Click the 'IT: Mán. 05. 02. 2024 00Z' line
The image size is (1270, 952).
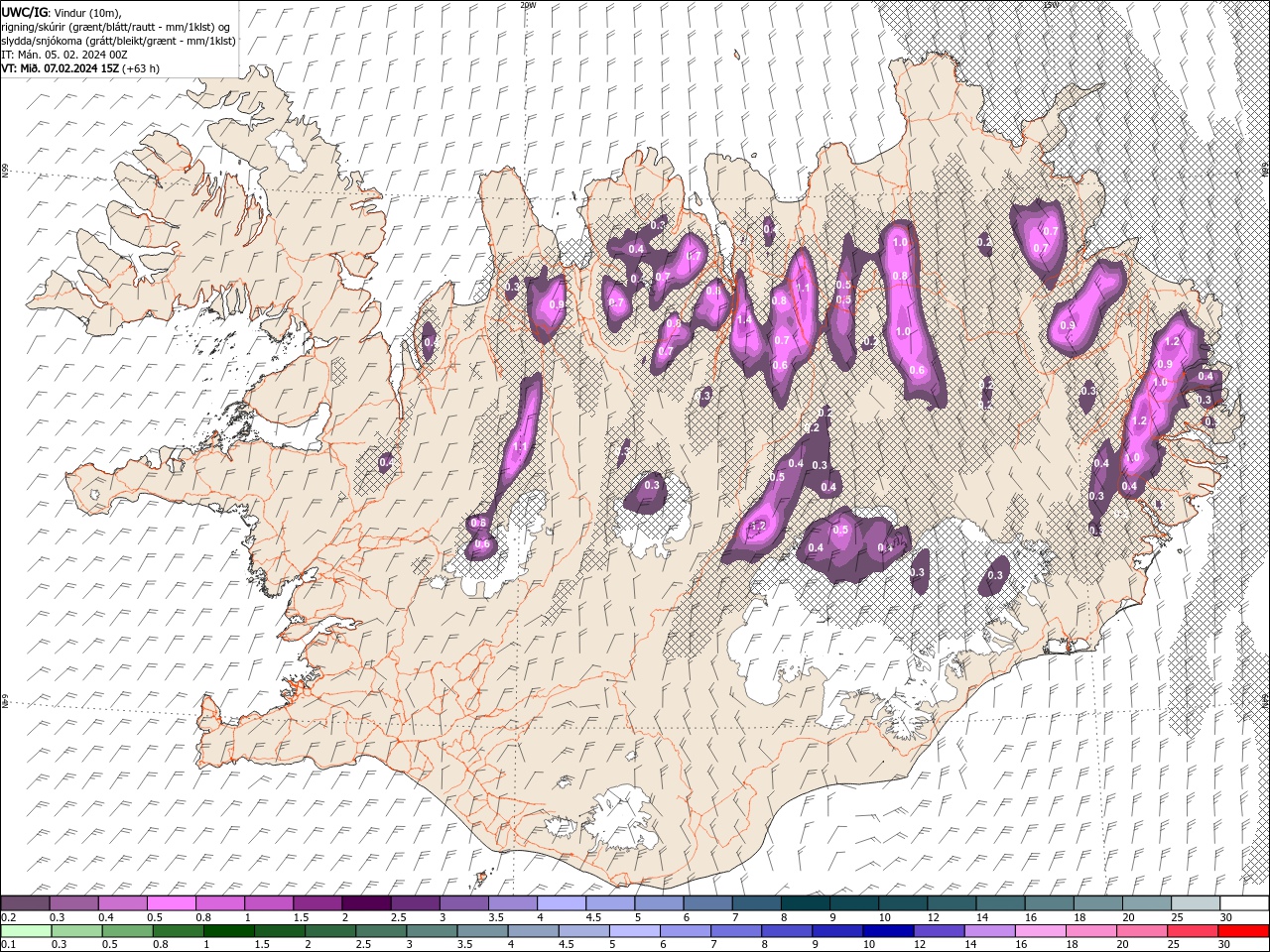(x=64, y=55)
